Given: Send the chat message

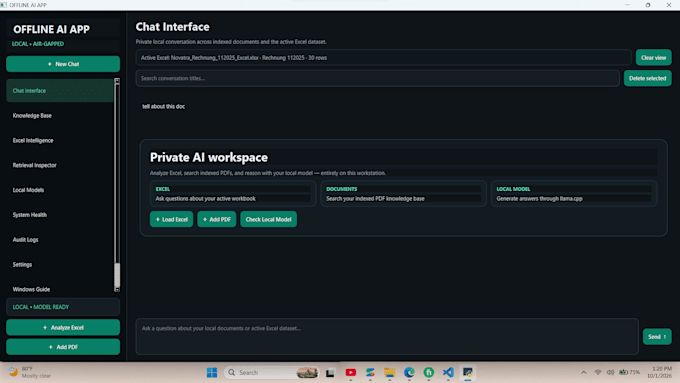Looking at the screenshot, I should click(x=657, y=337).
